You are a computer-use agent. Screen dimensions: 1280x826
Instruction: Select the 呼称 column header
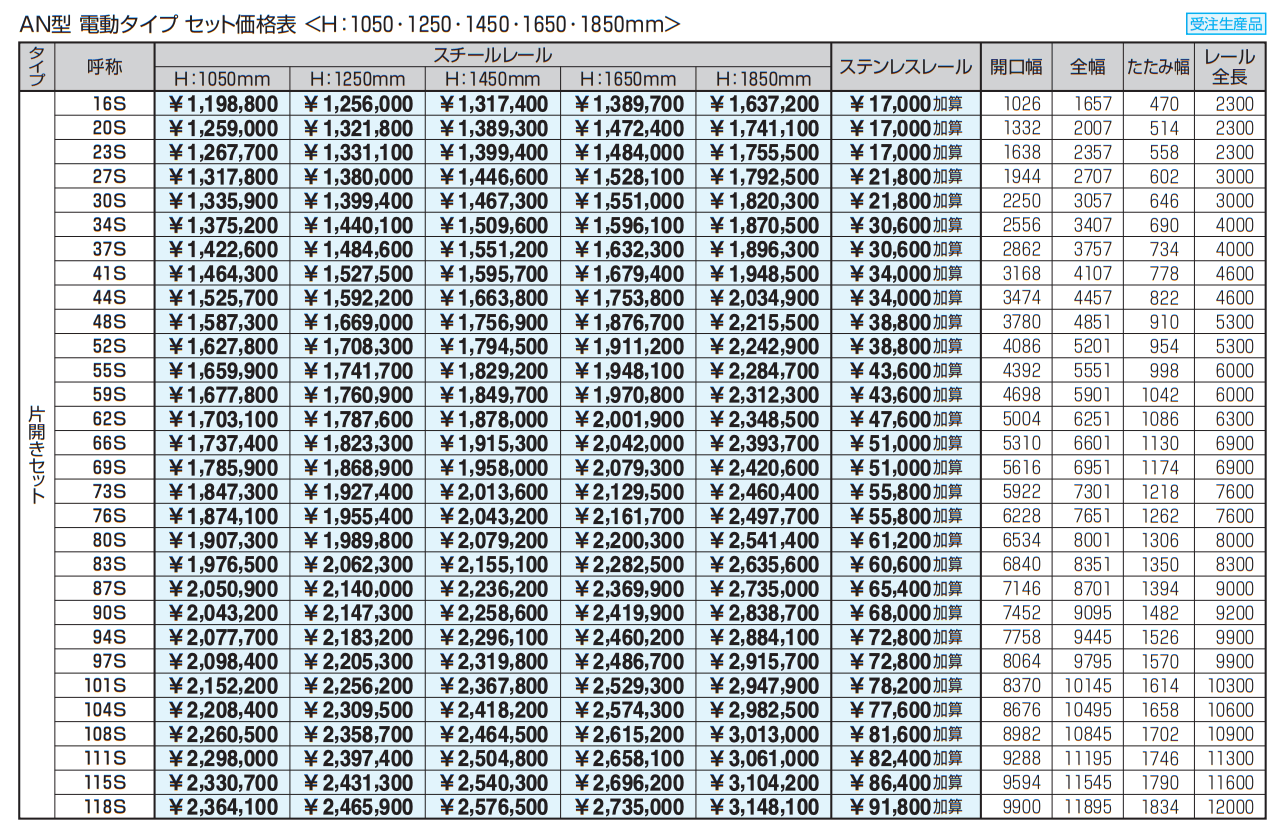105,67
